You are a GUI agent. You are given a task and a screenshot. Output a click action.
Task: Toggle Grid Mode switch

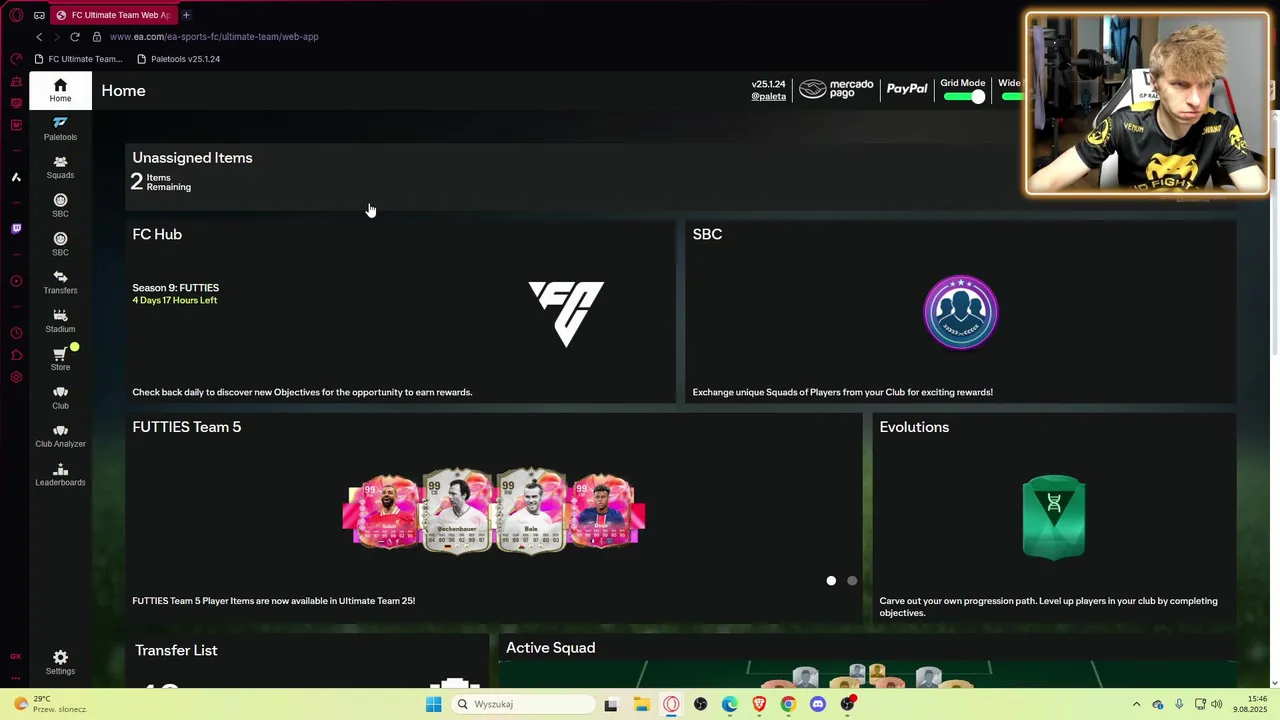pyautogui.click(x=964, y=97)
